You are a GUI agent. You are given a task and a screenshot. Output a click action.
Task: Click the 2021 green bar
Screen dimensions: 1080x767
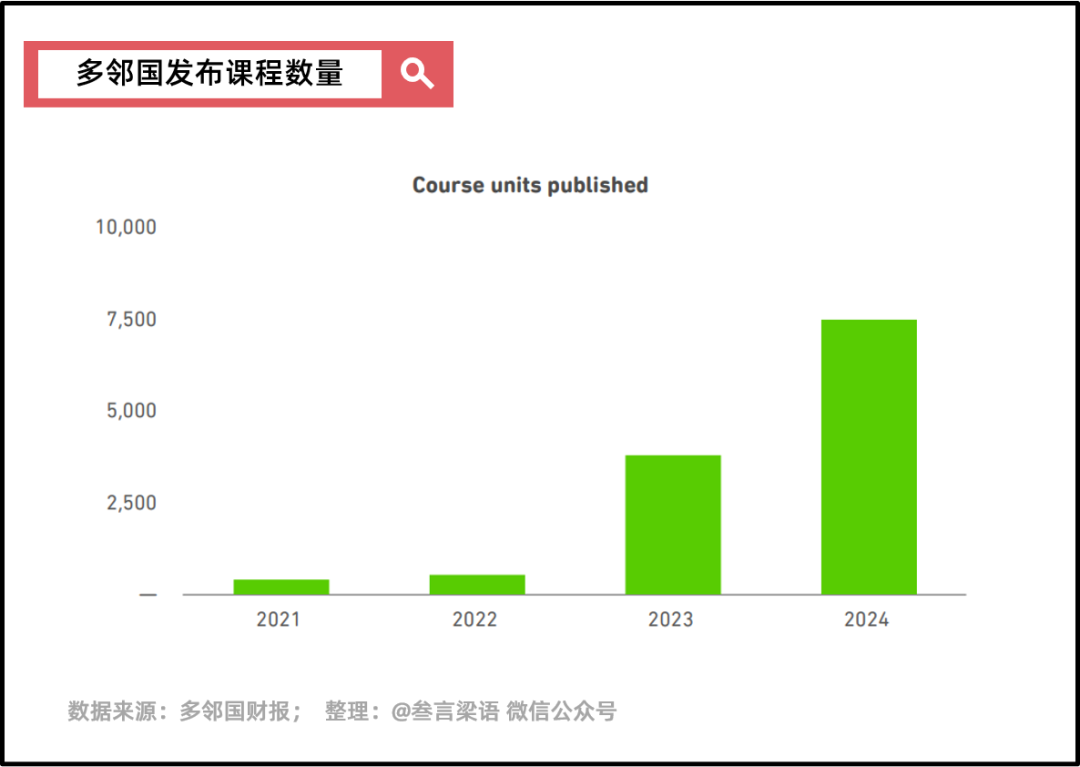coord(281,587)
